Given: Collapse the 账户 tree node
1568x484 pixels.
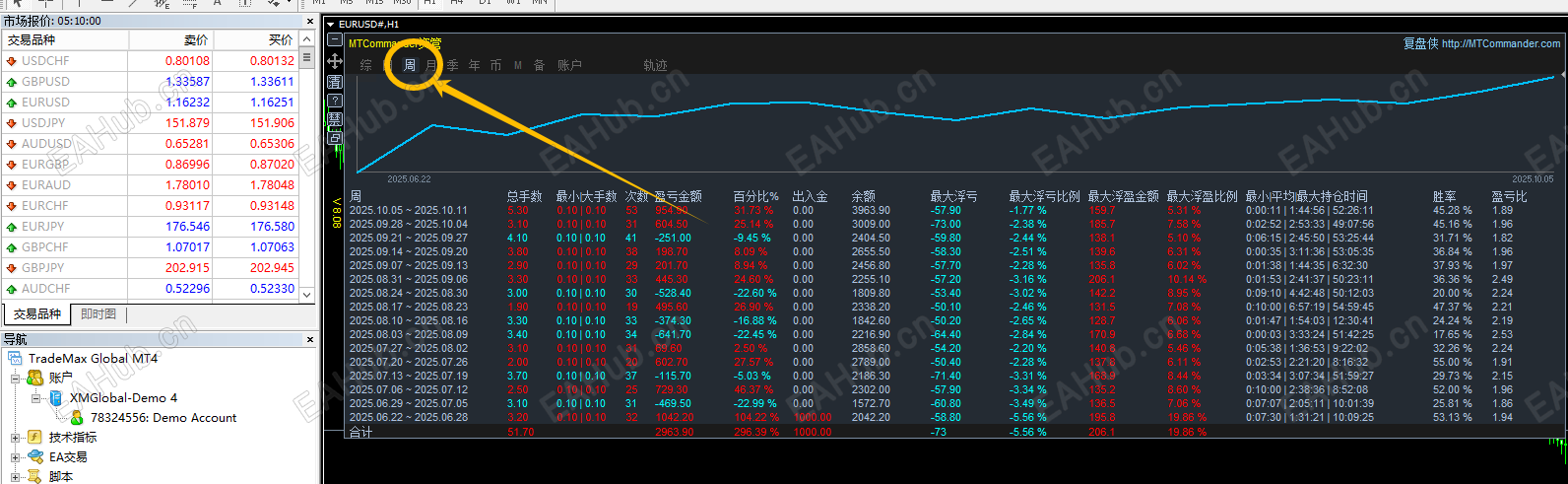Looking at the screenshot, I should point(16,378).
